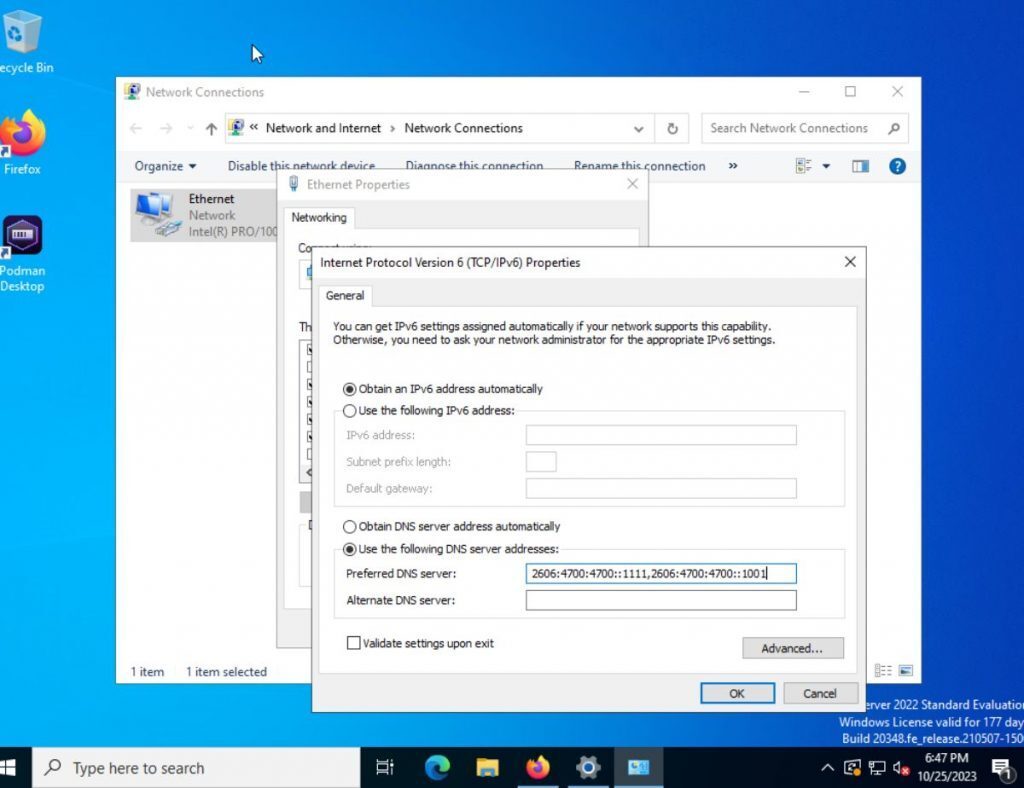
Task: Select Obtain DNS server address automatically
Action: pos(350,526)
